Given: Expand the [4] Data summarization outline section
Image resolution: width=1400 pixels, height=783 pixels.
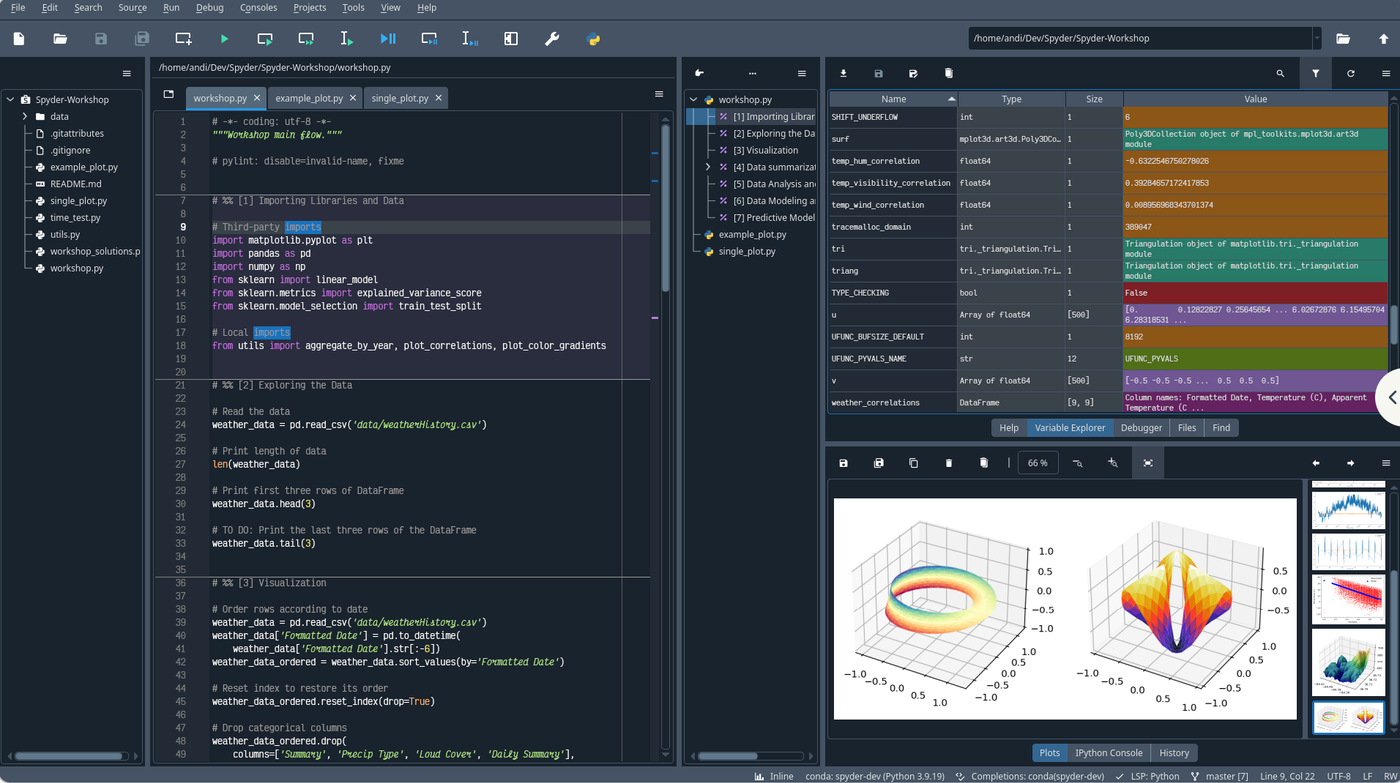Looking at the screenshot, I should (708, 167).
